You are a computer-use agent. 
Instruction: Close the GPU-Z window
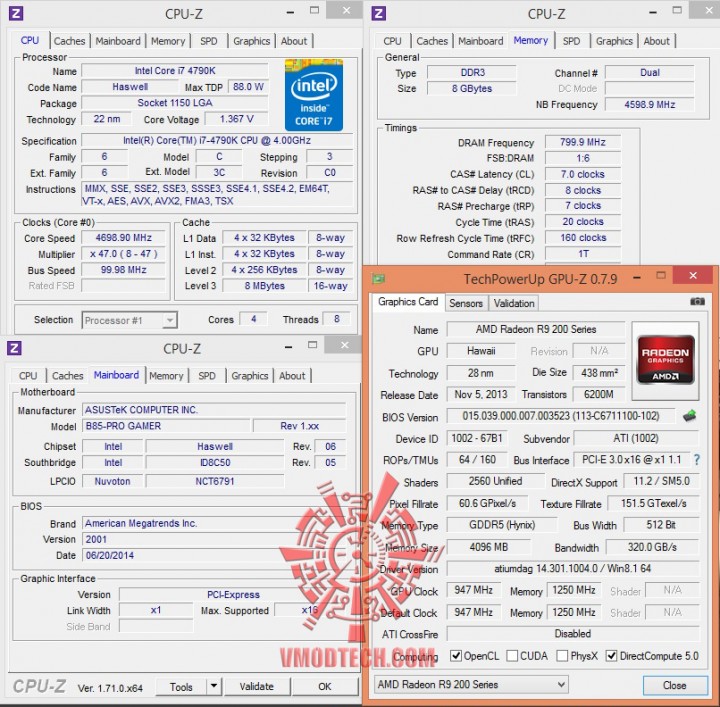693,275
